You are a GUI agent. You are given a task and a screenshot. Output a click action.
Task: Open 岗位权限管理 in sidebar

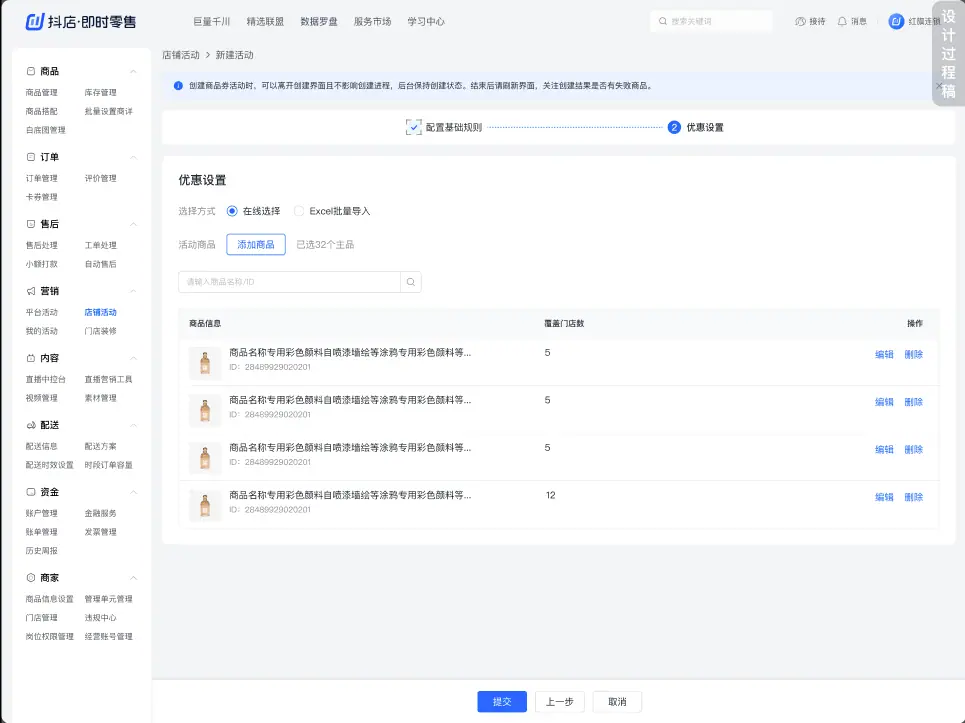[49, 636]
